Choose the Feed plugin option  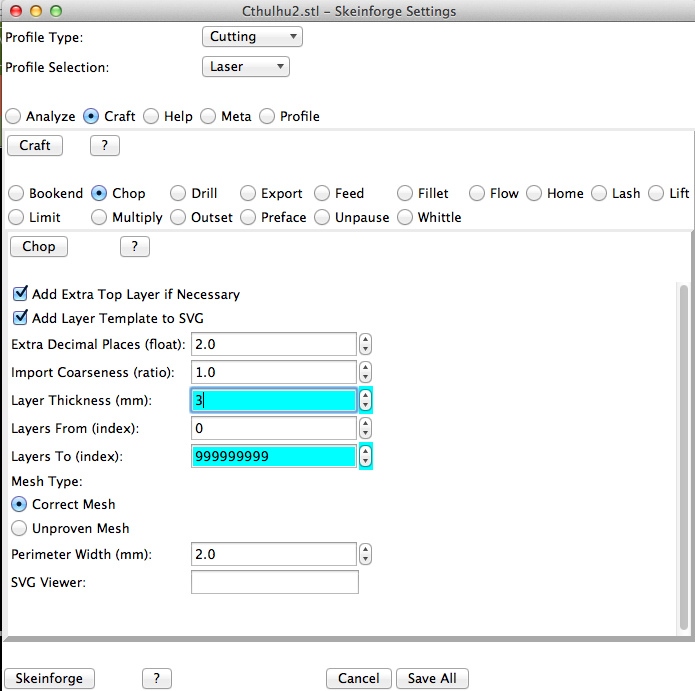coord(322,194)
